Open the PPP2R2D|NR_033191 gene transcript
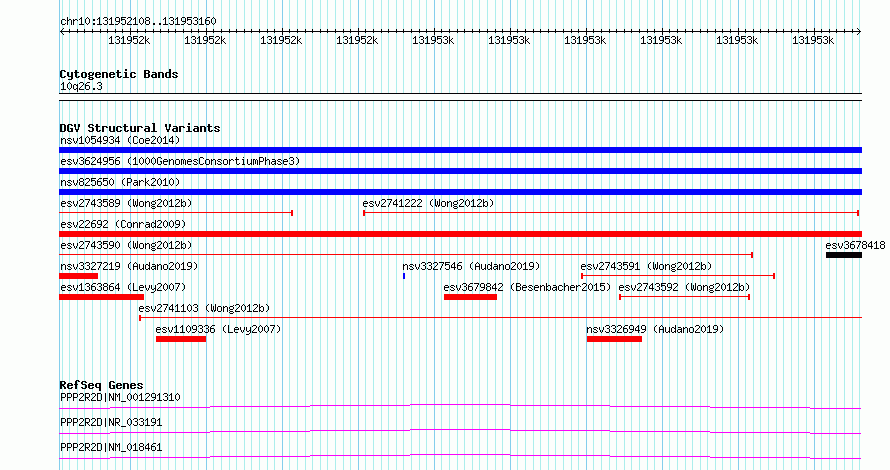Image resolution: width=890 pixels, height=470 pixels. coord(111,422)
